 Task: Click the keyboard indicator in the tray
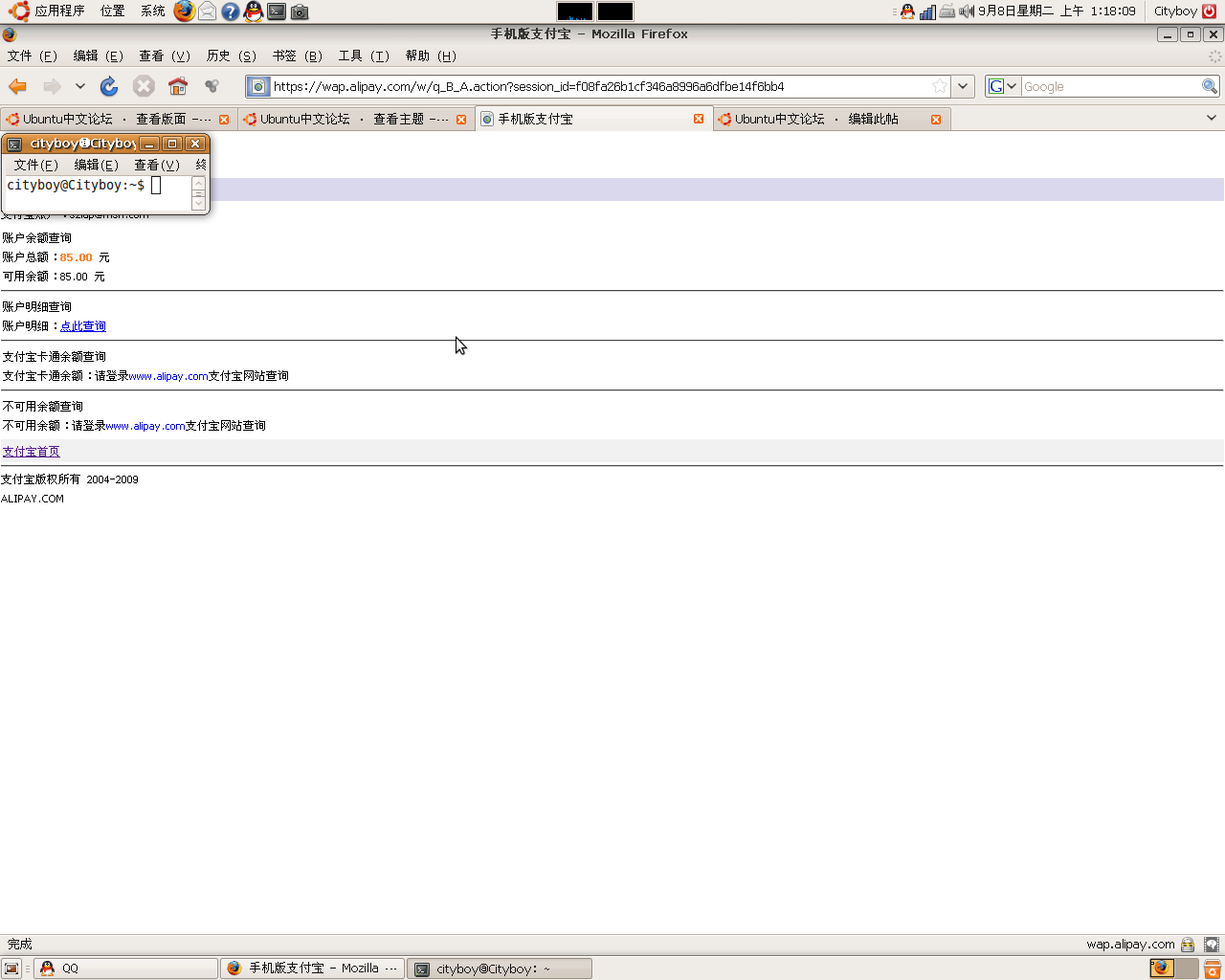[947, 11]
